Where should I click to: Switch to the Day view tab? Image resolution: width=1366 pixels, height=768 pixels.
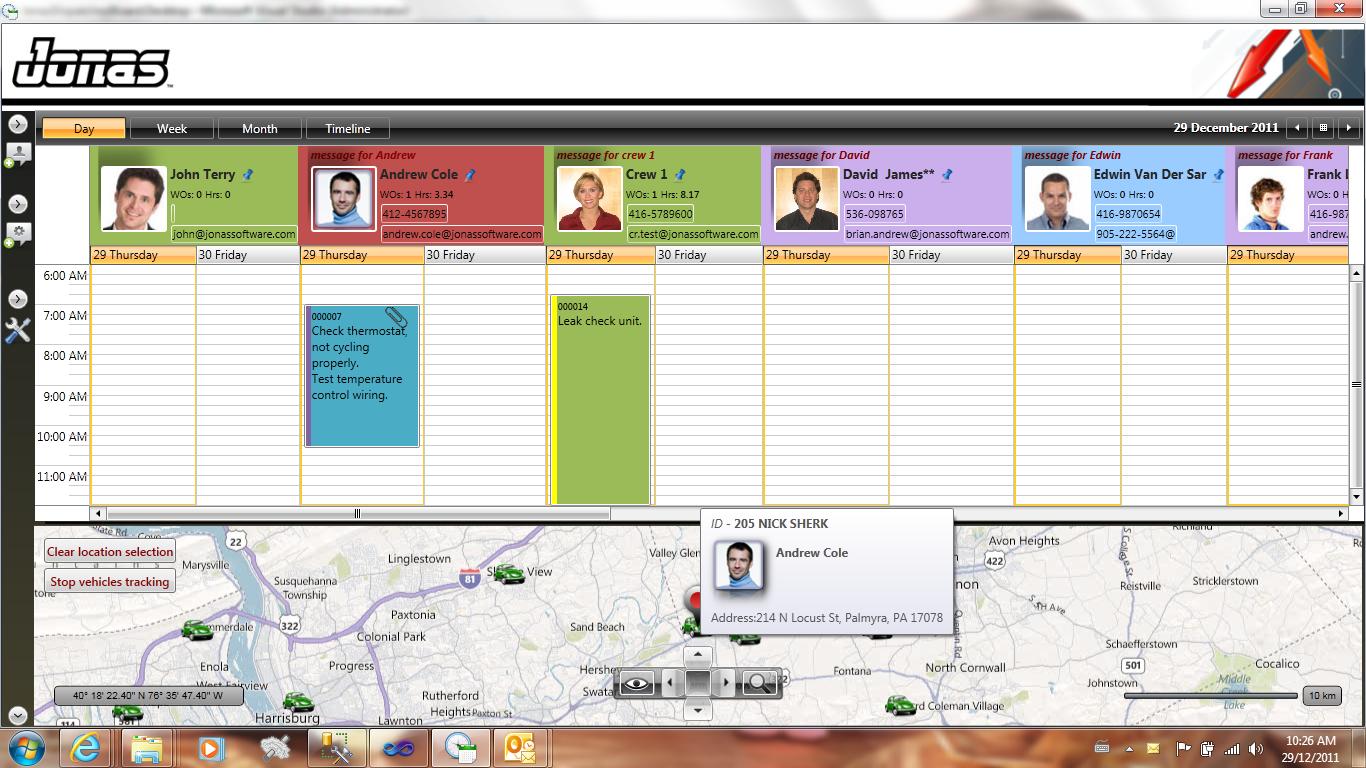click(84, 128)
